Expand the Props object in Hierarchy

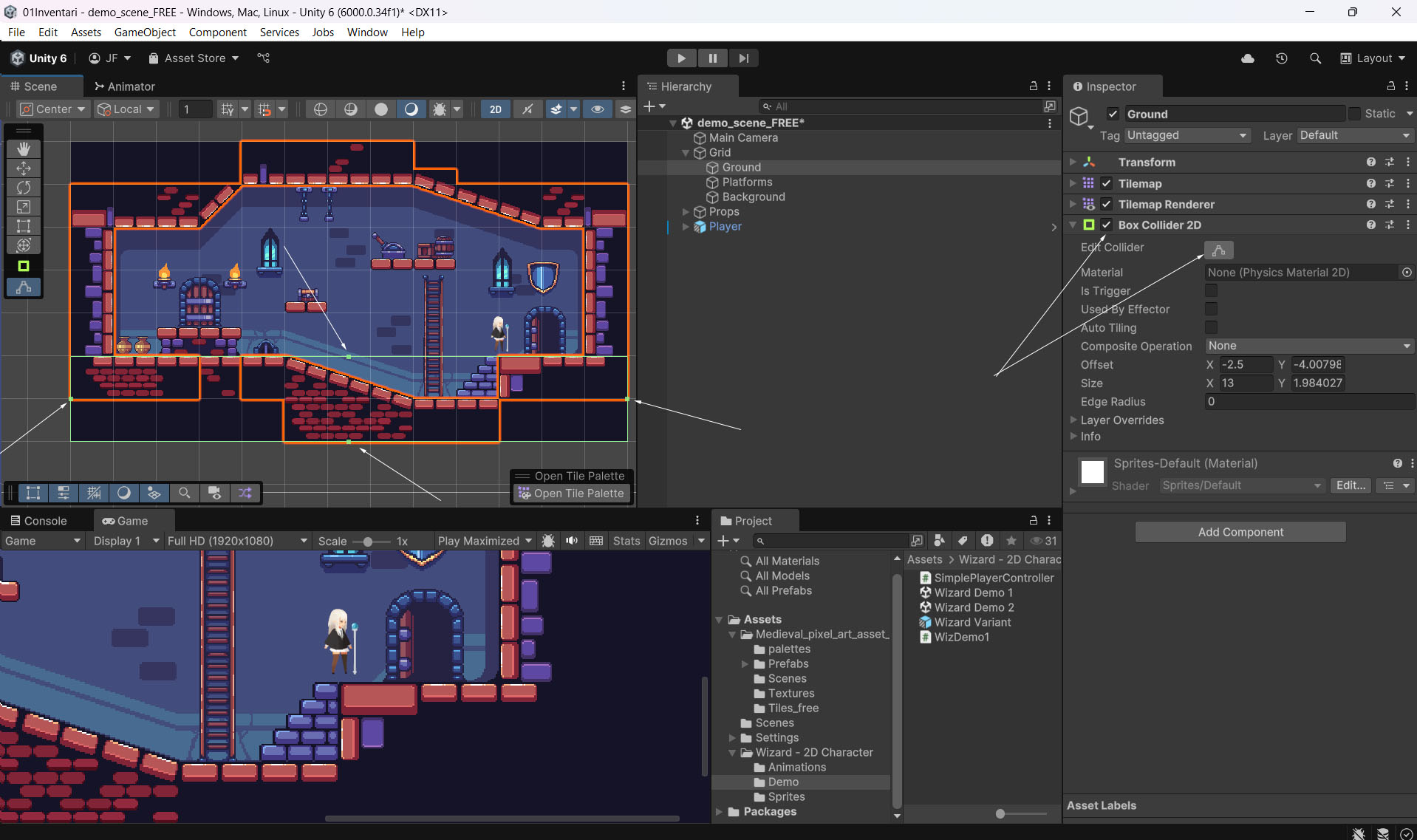(x=686, y=212)
